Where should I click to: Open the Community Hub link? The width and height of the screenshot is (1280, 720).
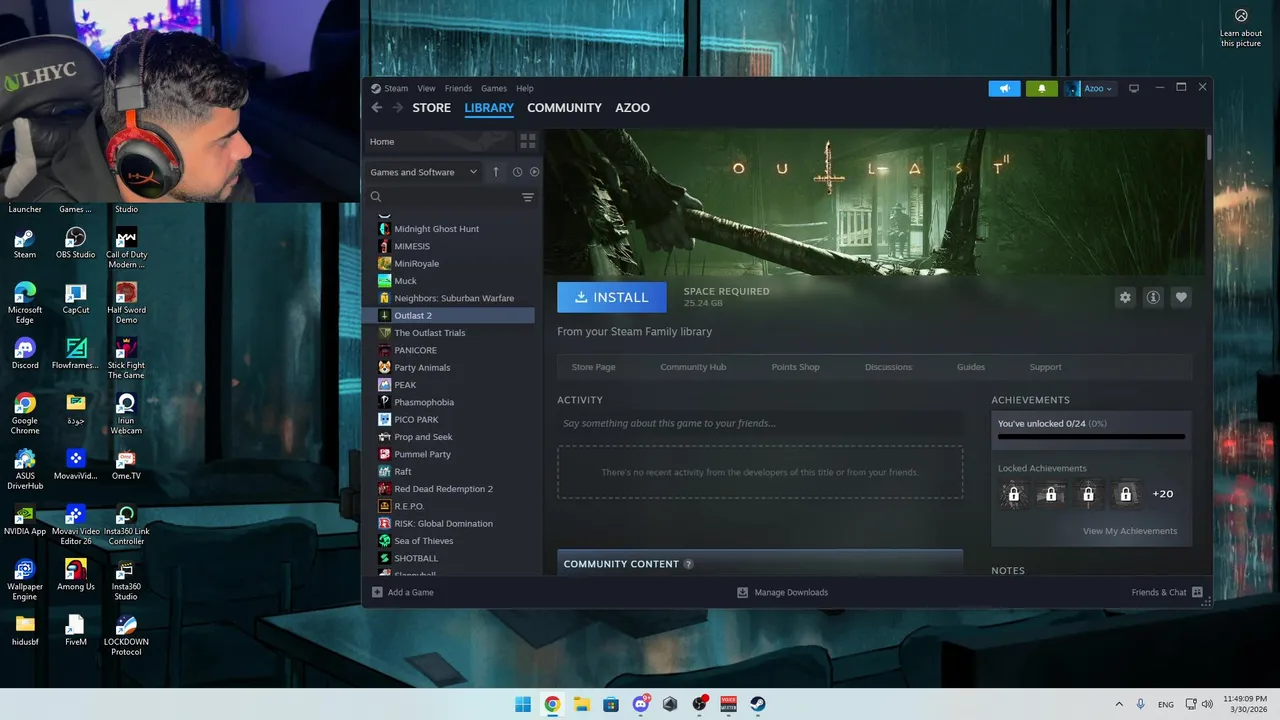693,367
